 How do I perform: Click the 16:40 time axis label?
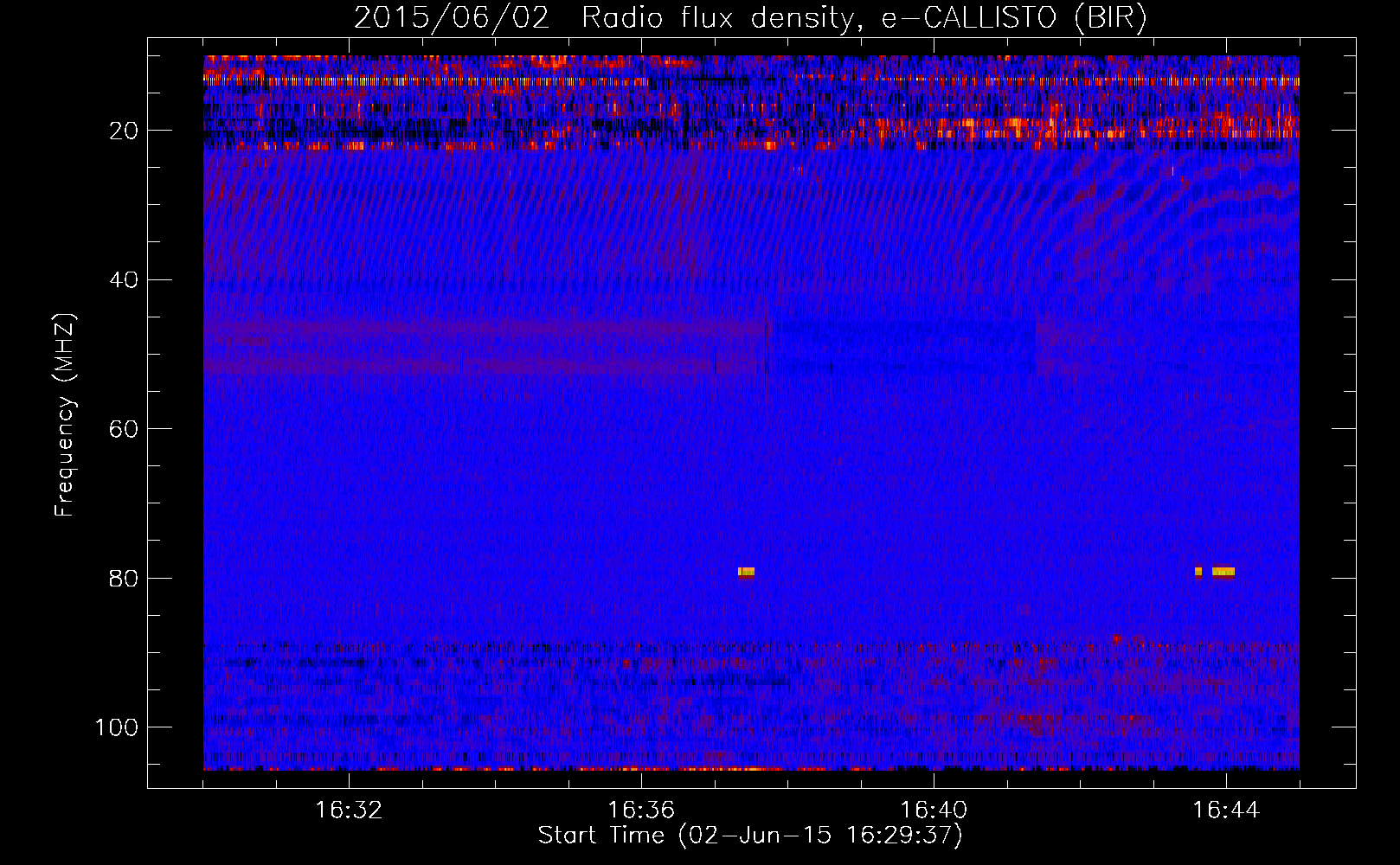pos(934,811)
